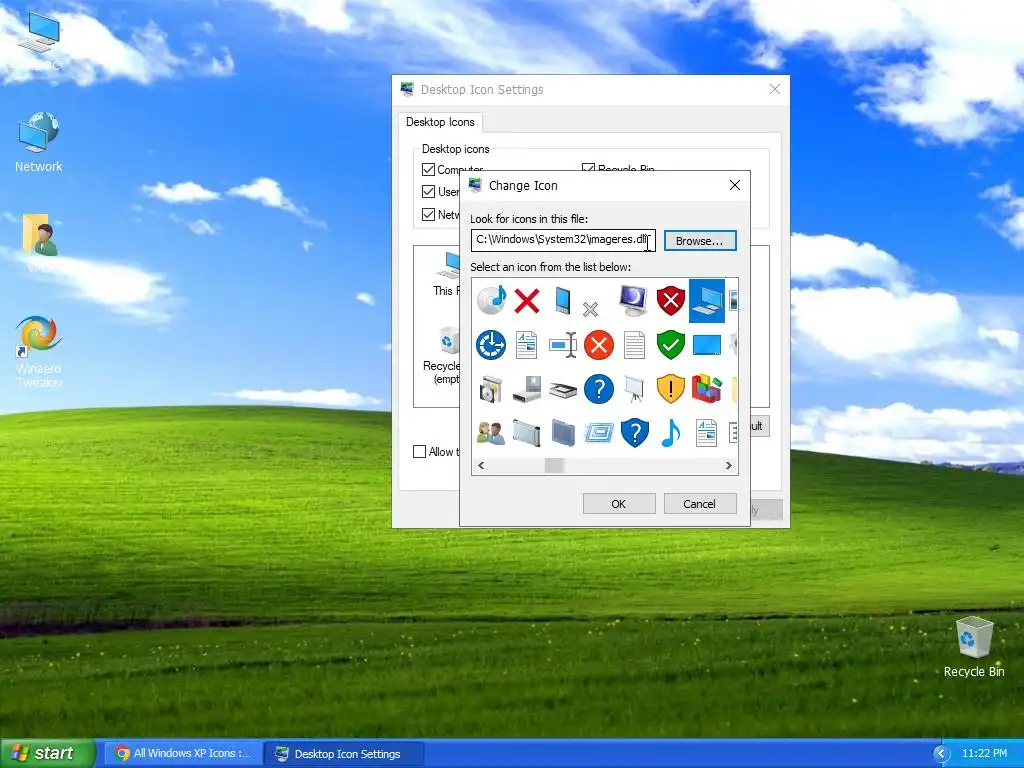Choose the software box with disc icon
This screenshot has width=1024, height=768.
click(x=491, y=389)
